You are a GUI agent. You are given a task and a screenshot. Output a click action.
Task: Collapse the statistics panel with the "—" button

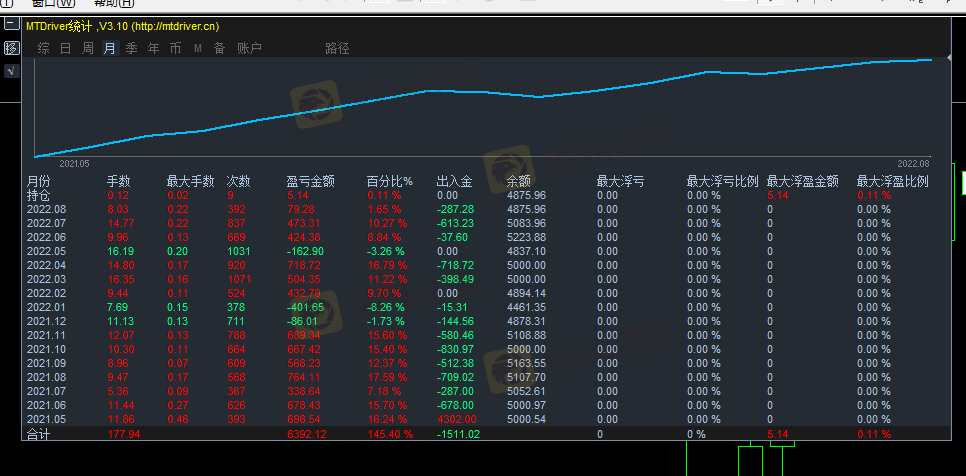click(11, 26)
